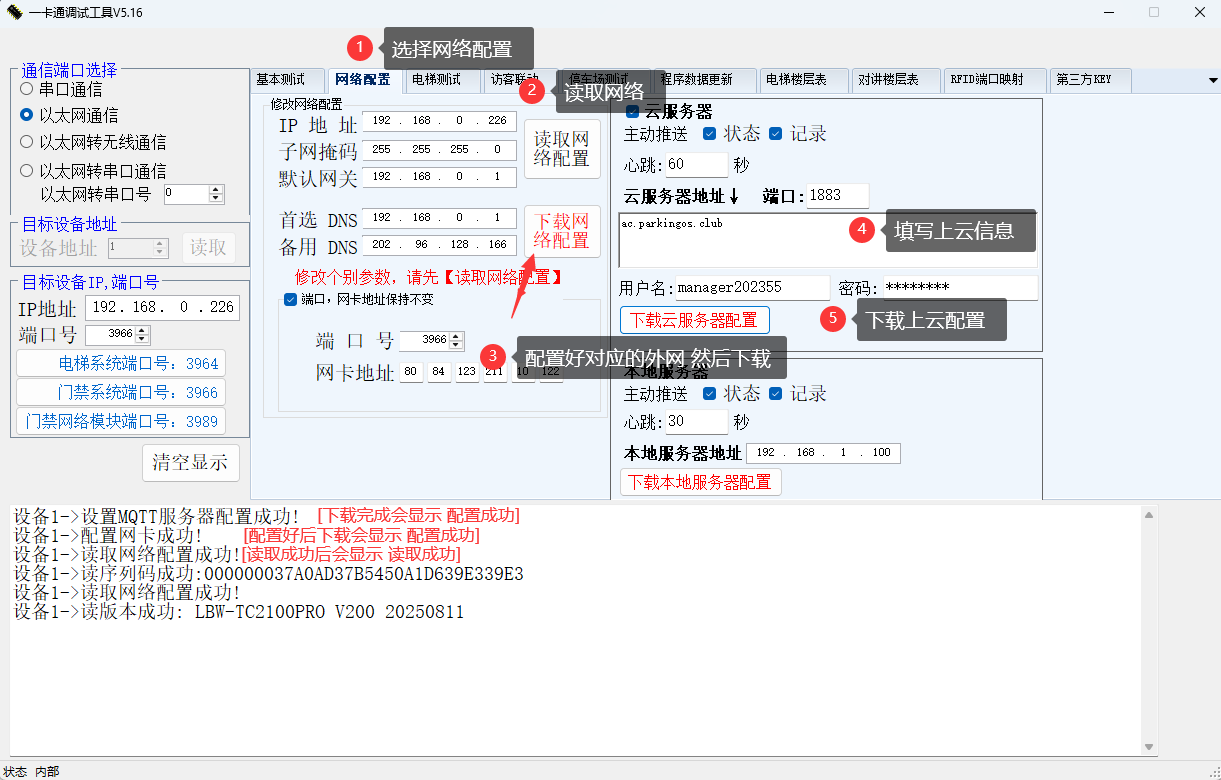The image size is (1221, 780).
Task: Click log scrollbar up arrow
Action: click(x=1150, y=515)
